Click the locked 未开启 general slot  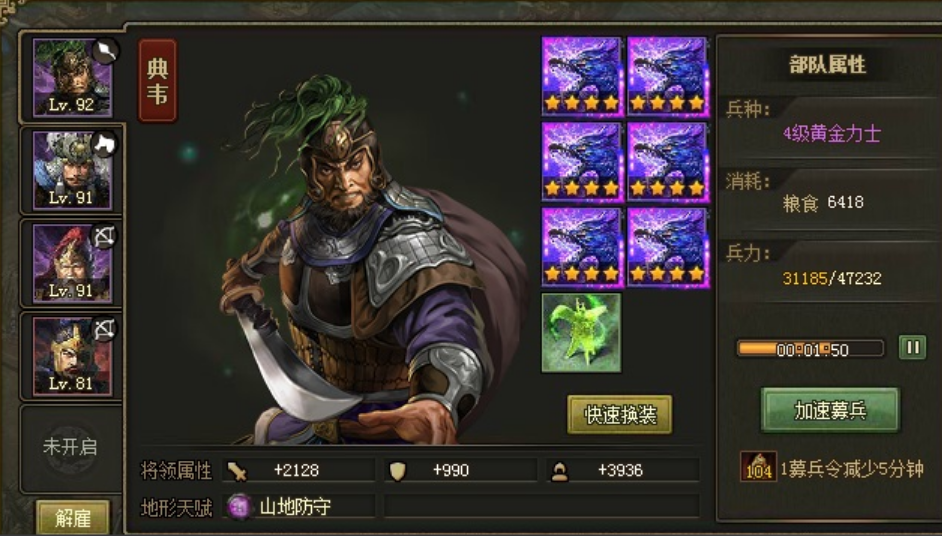pos(70,448)
